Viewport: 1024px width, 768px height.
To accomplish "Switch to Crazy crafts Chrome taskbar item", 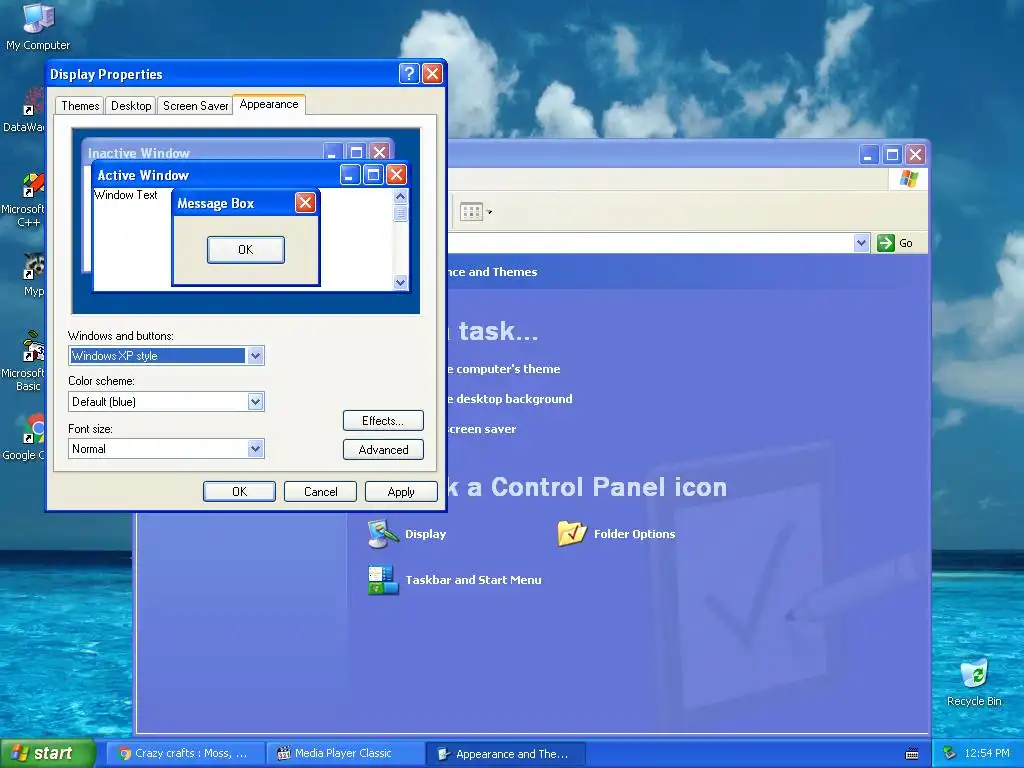I will (185, 754).
